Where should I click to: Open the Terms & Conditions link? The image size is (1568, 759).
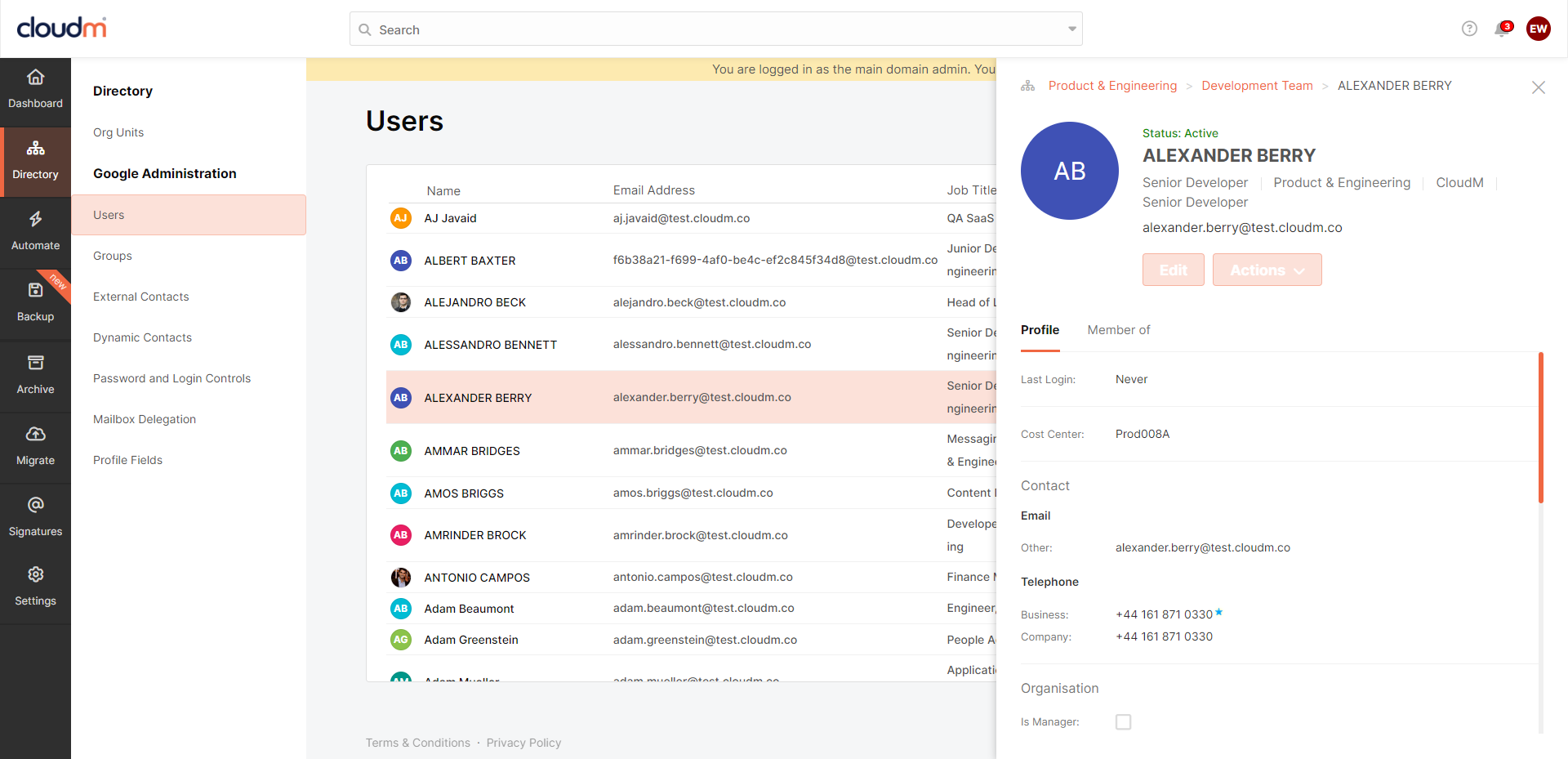[417, 743]
